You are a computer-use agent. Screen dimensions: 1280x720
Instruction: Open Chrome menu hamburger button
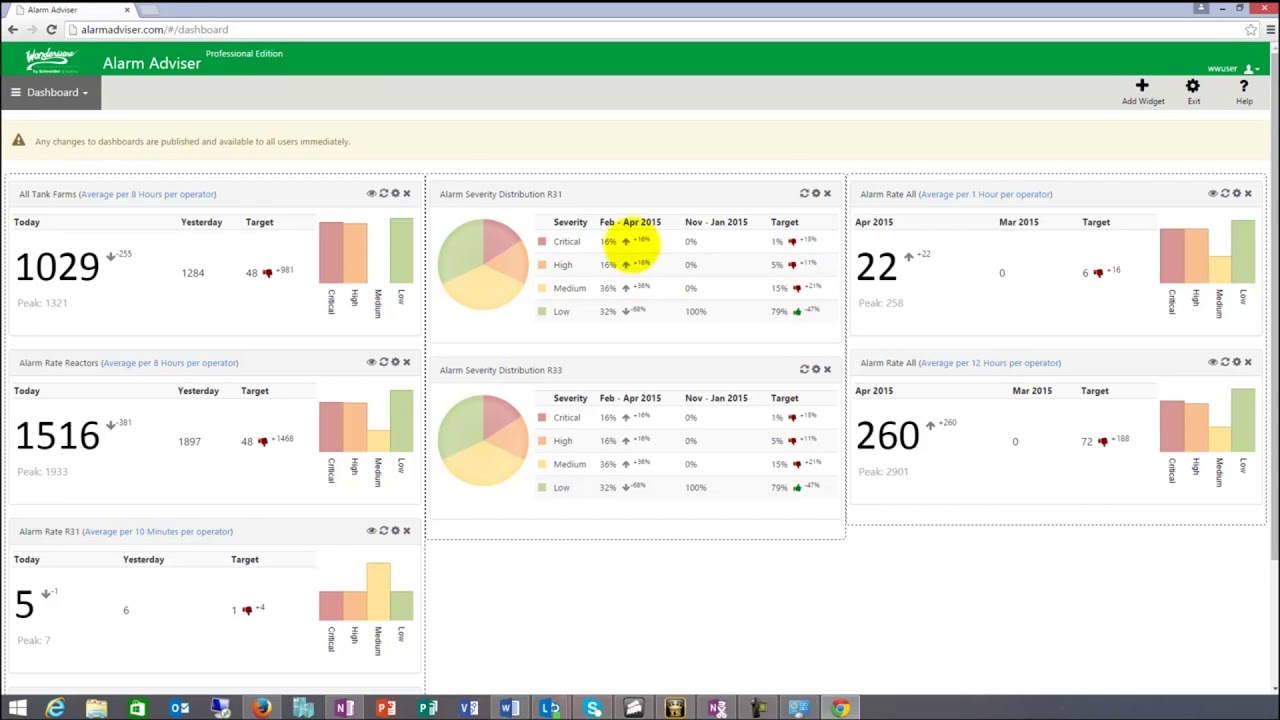point(1272,30)
